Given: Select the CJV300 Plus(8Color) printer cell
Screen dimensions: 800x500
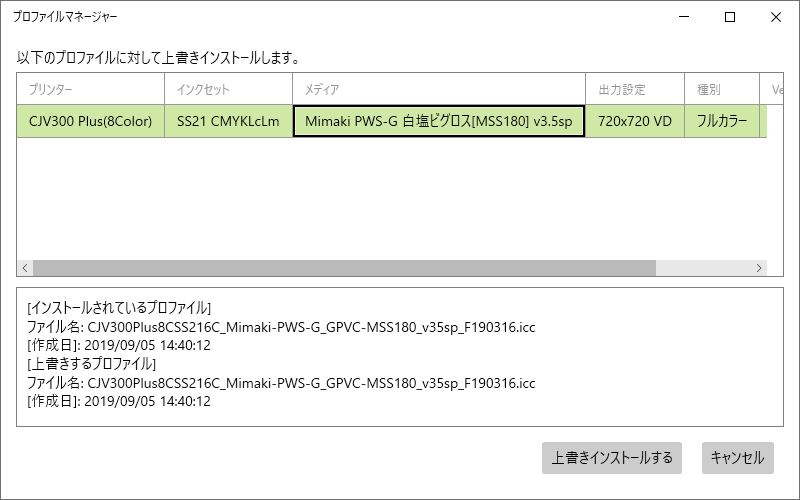Looking at the screenshot, I should pos(90,121).
